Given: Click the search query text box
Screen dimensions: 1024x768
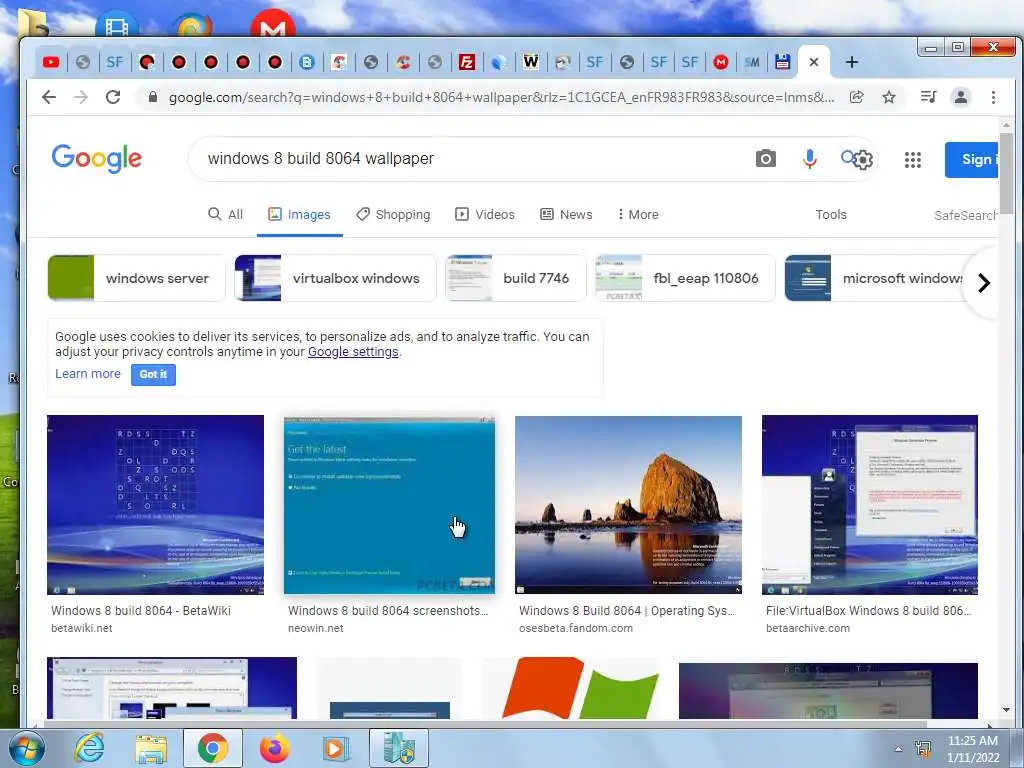Looking at the screenshot, I should [x=477, y=159].
